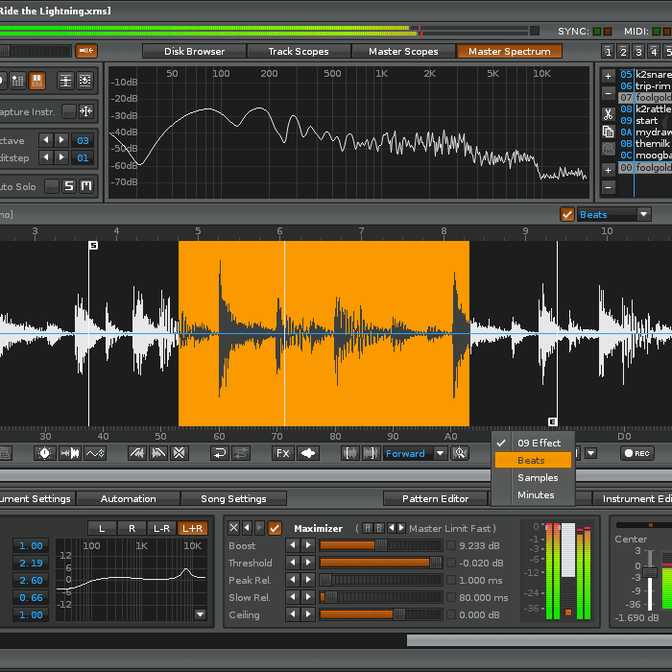The width and height of the screenshot is (672, 672).
Task: Click the fade out sample icon
Action: coord(158,453)
